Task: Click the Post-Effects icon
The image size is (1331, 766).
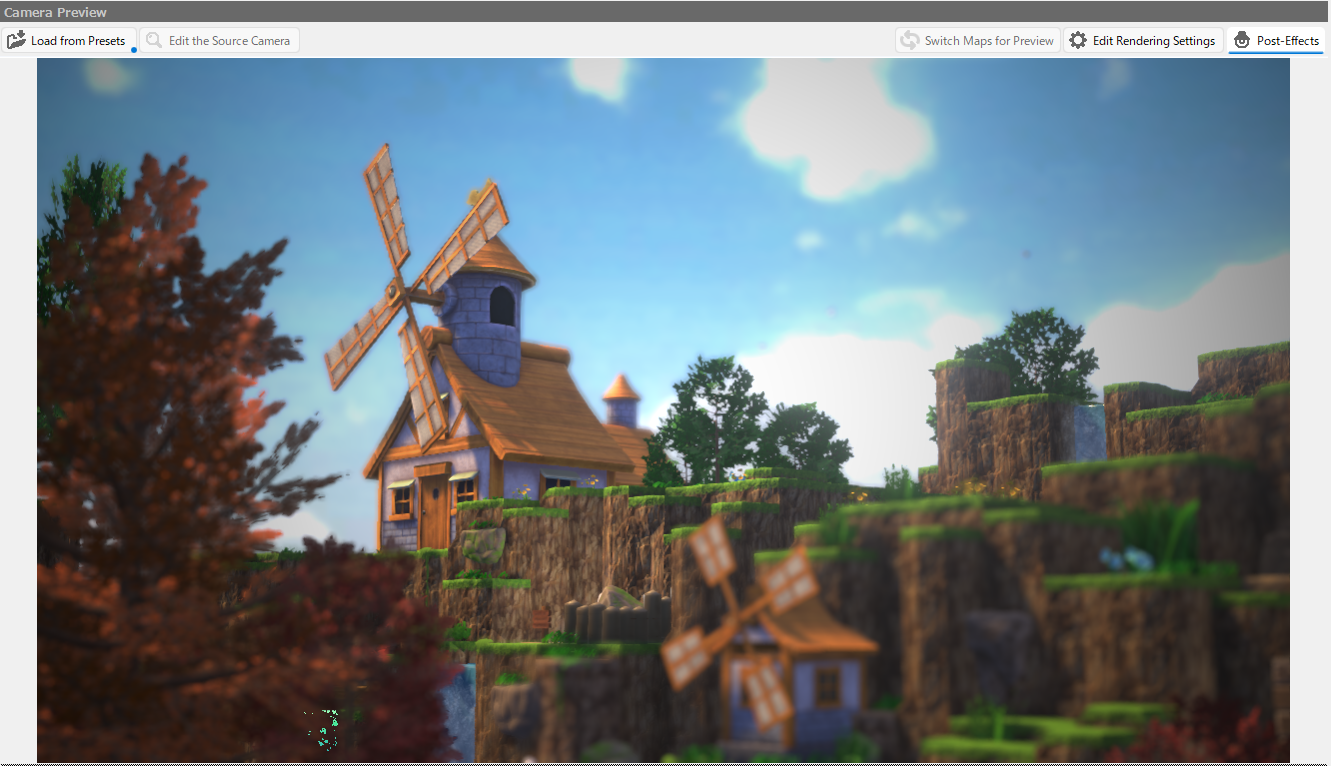Action: click(1242, 41)
